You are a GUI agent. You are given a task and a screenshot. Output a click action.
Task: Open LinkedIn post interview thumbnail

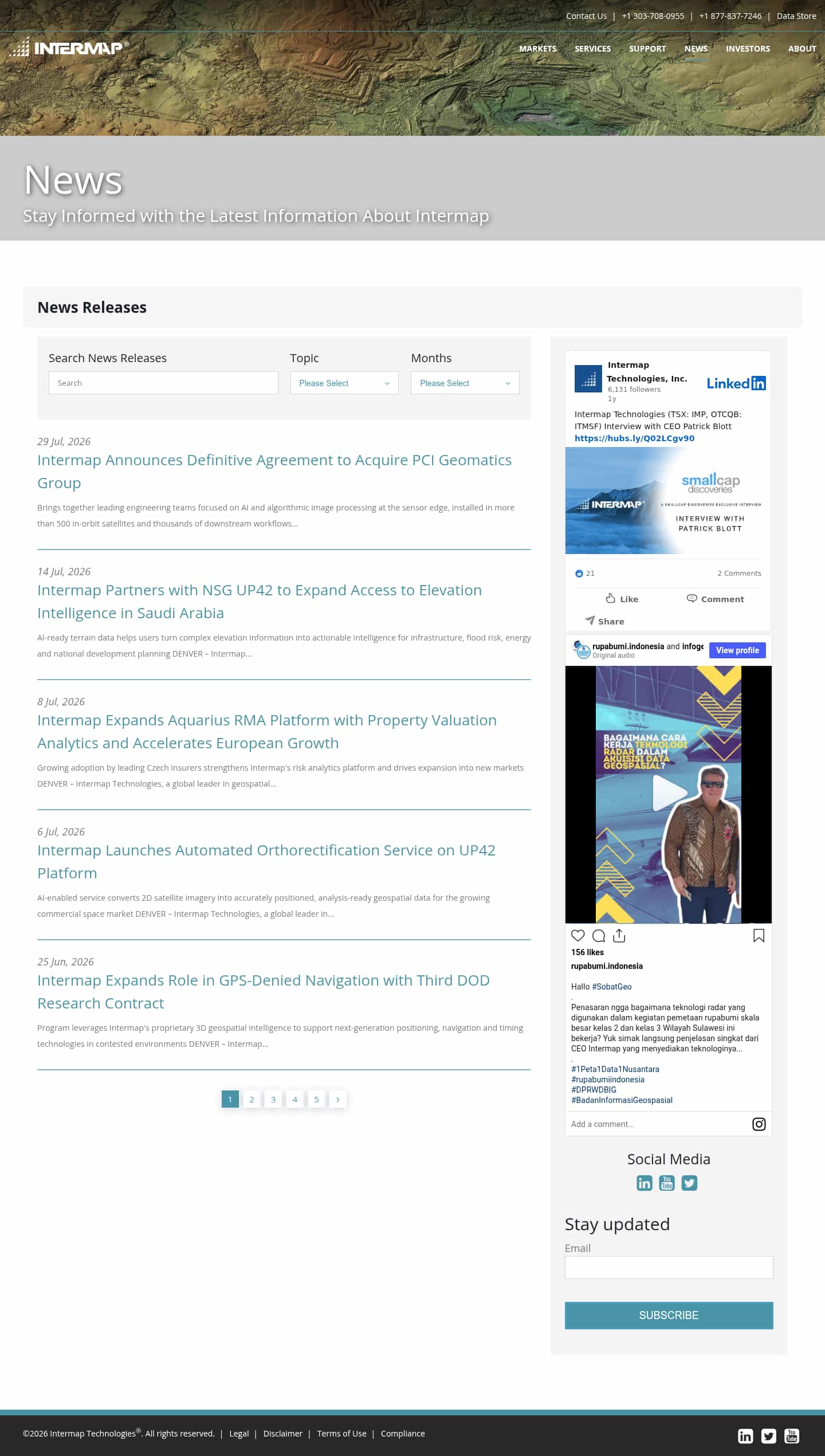coord(668,501)
